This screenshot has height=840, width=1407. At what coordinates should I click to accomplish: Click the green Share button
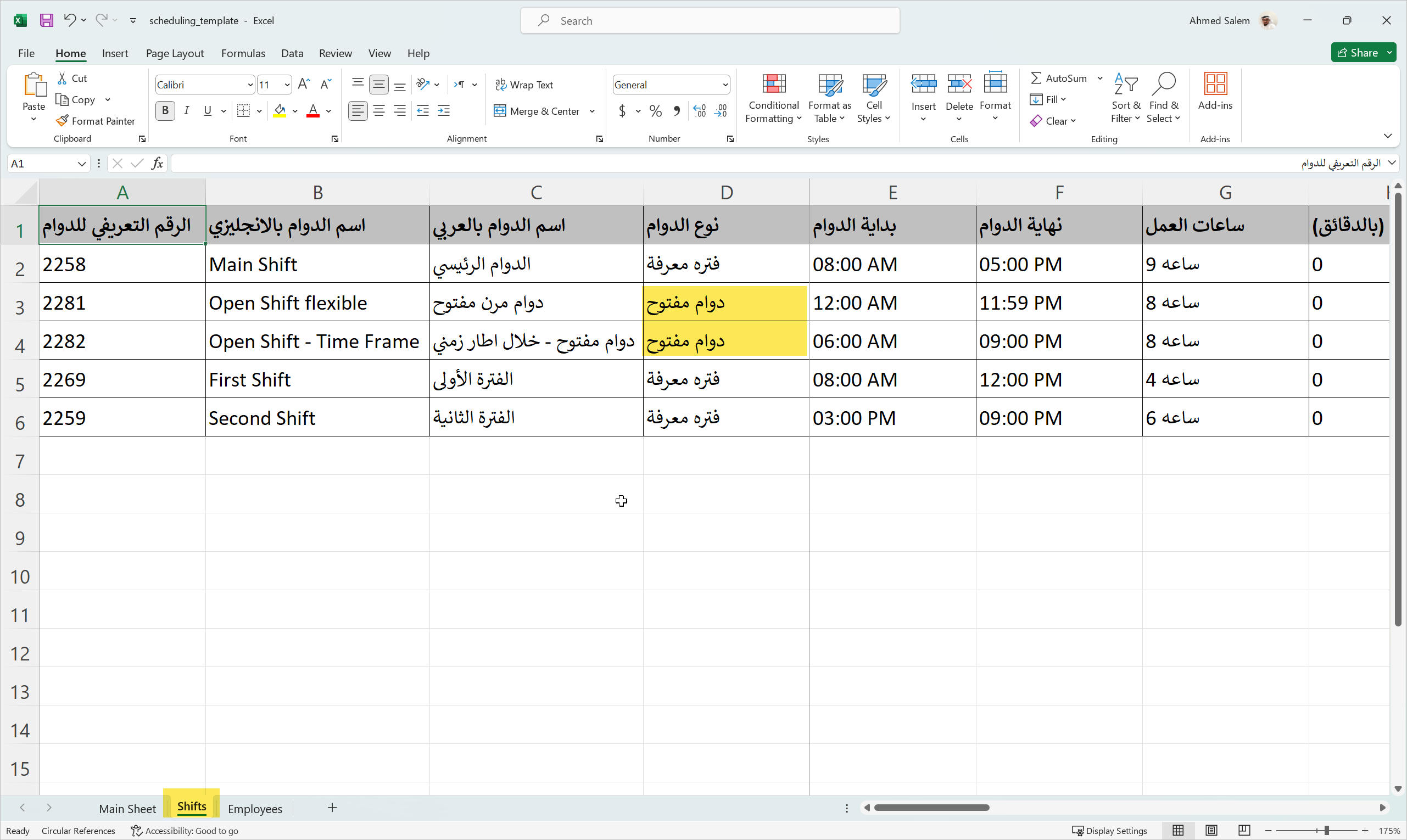tap(1357, 53)
